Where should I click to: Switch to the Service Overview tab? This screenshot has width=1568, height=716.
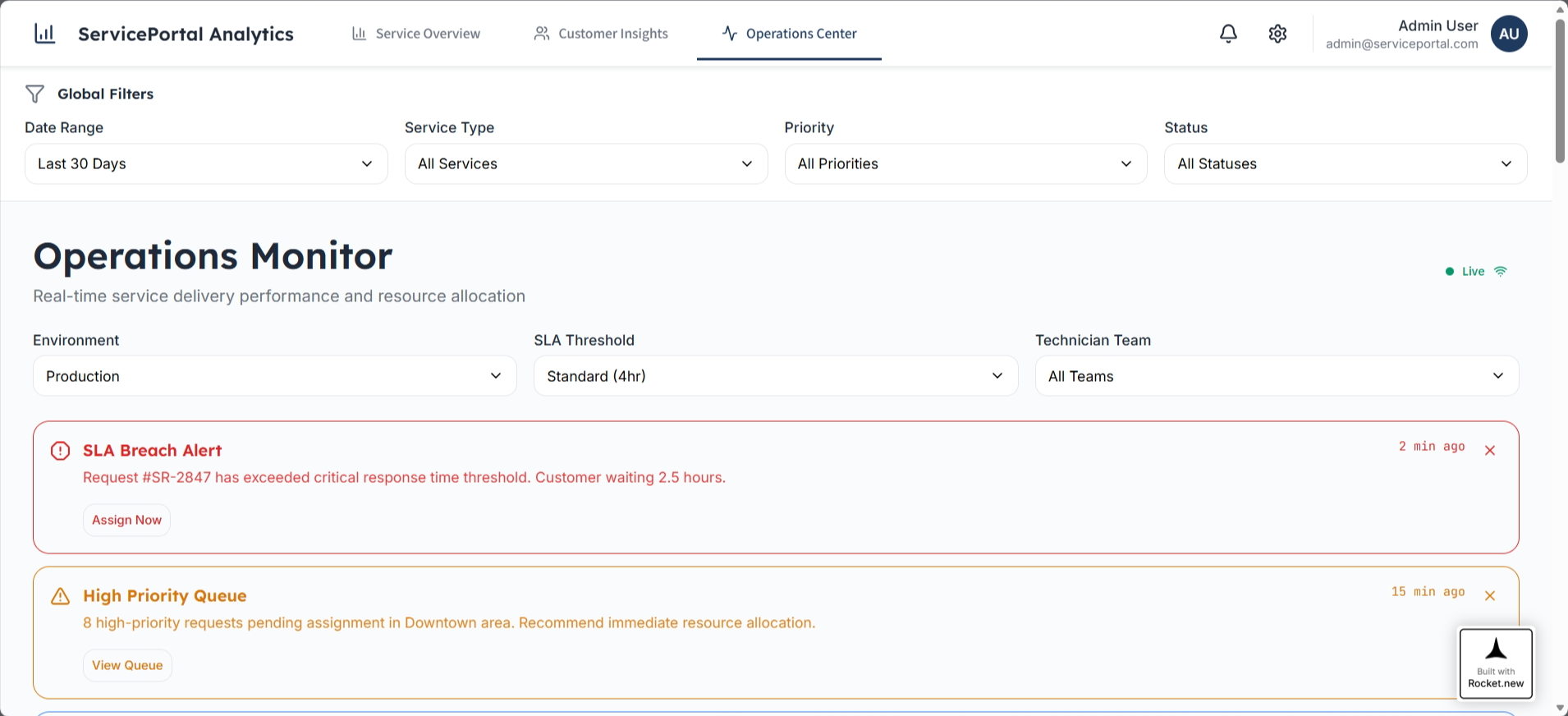415,34
